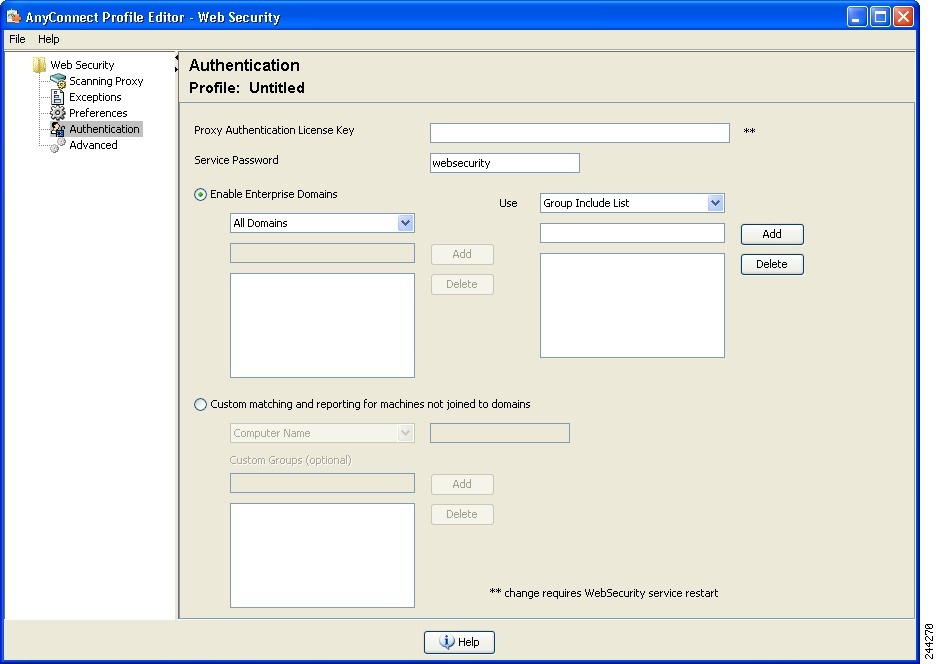Select Exceptions in the tree
Viewport: 937px width, 664px height.
click(95, 97)
